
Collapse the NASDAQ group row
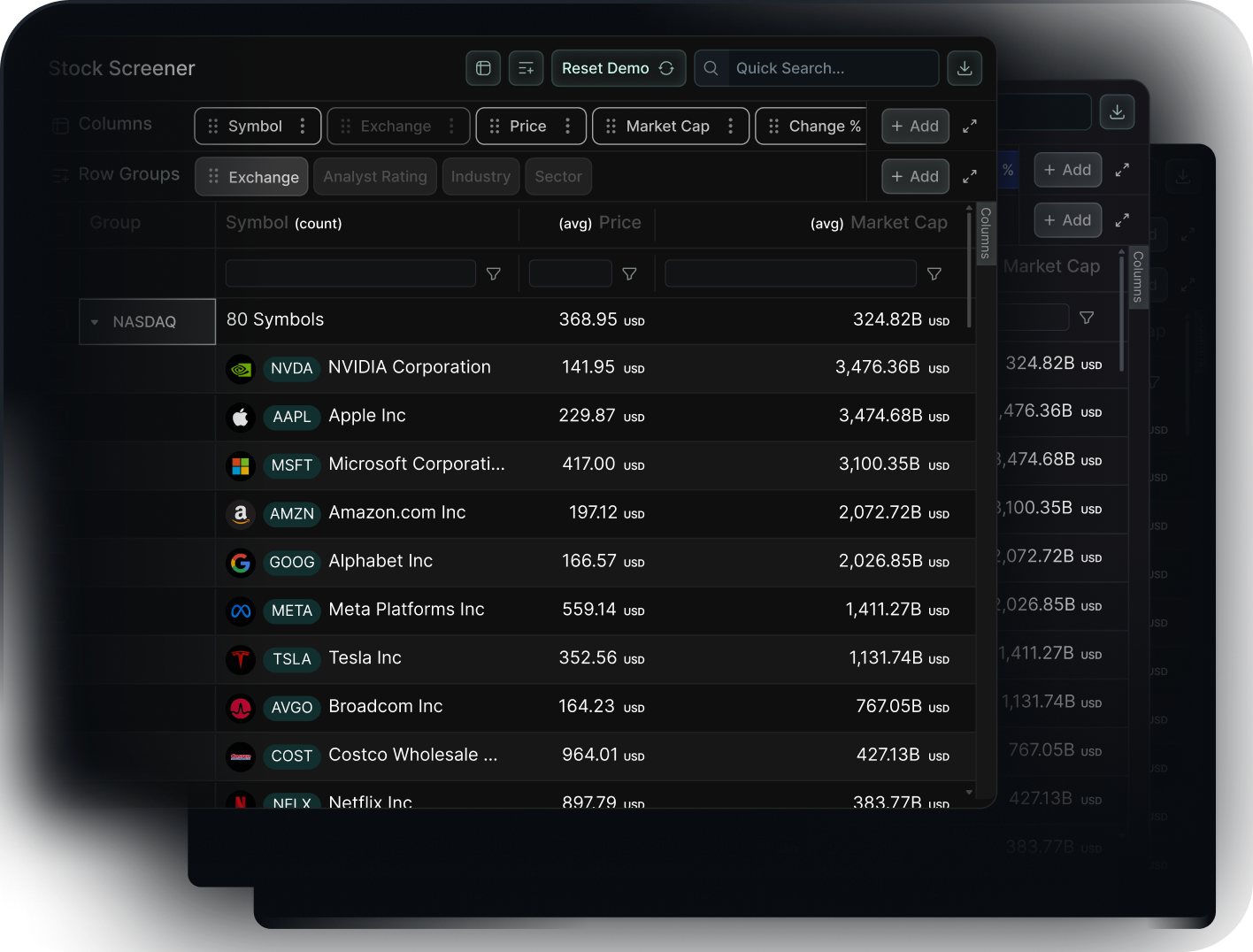pyautogui.click(x=95, y=322)
